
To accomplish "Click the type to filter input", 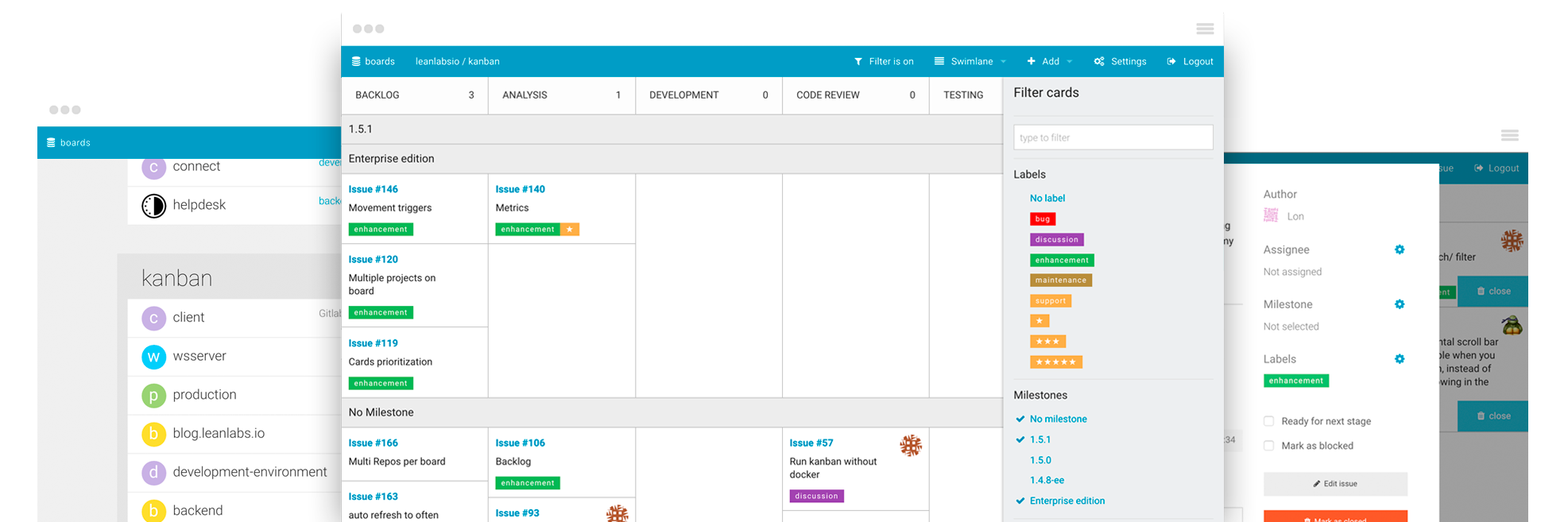I will (1113, 137).
